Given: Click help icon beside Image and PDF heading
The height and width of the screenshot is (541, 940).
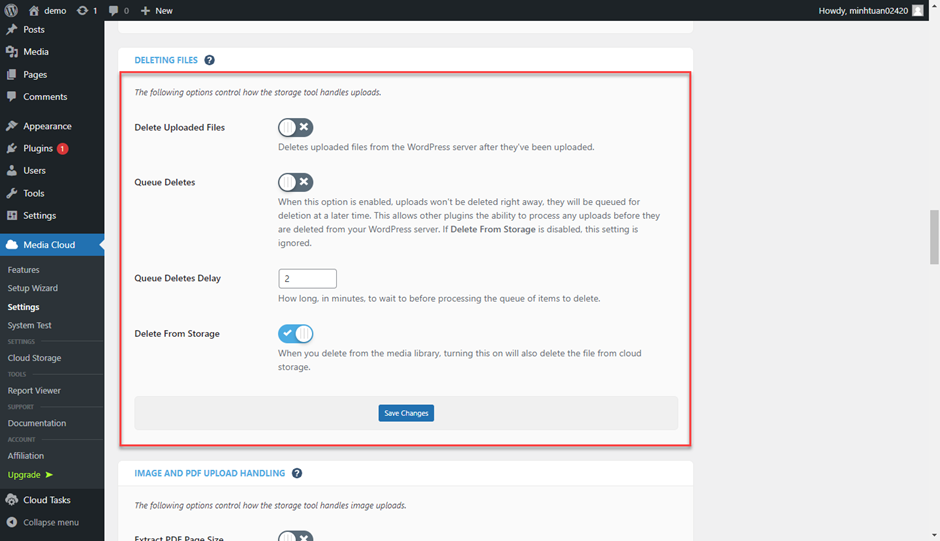Looking at the screenshot, I should 297,473.
